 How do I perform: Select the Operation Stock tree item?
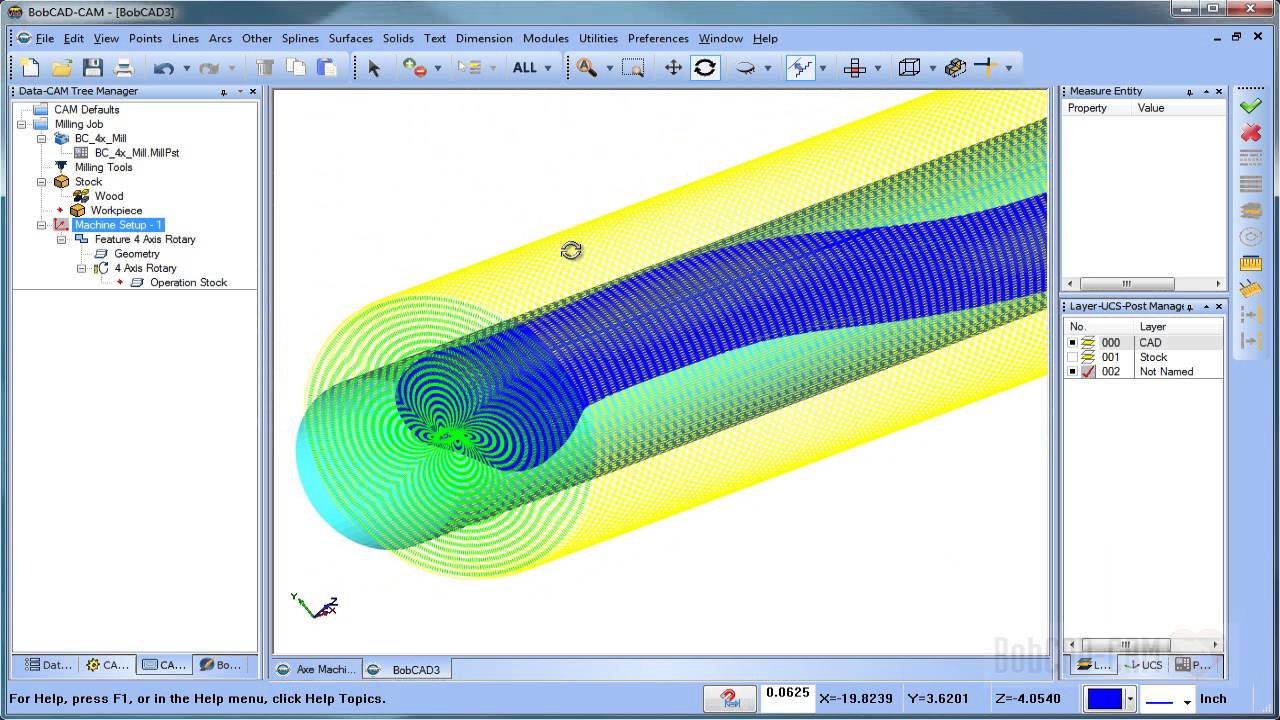[x=188, y=282]
